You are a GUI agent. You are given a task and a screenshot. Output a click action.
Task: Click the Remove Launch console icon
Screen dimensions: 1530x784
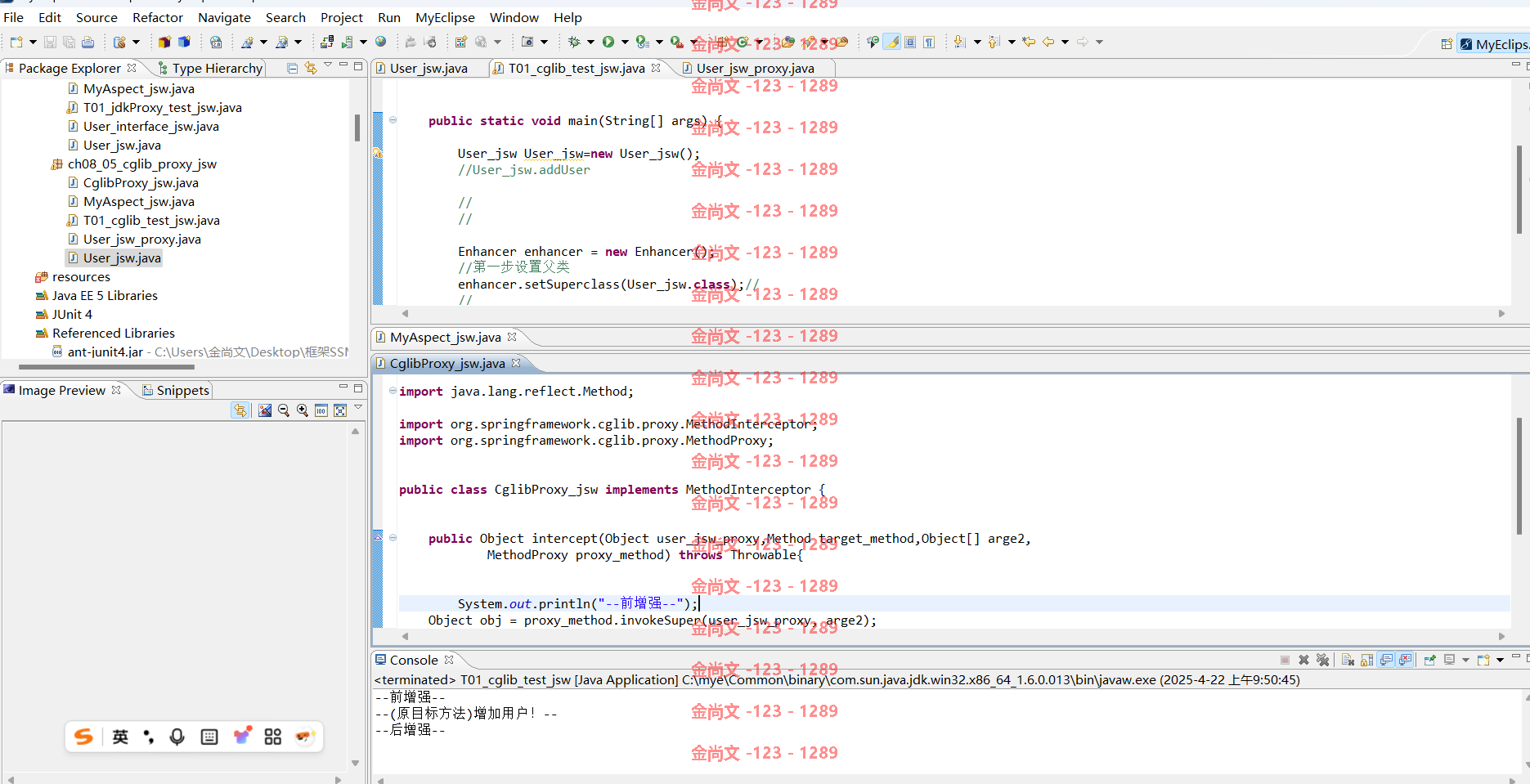[x=1303, y=660]
